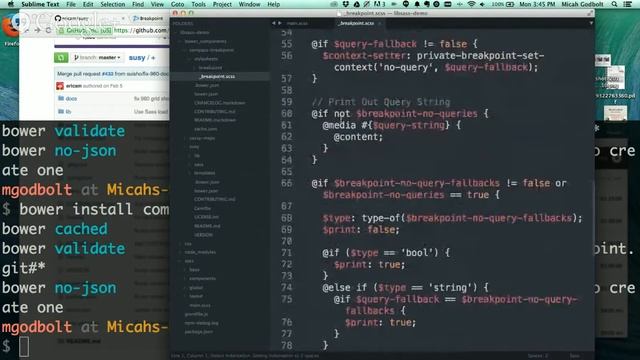The width and height of the screenshot is (640, 360).
Task: Click the notification bell menu bar icon
Action: [x=417, y=4]
